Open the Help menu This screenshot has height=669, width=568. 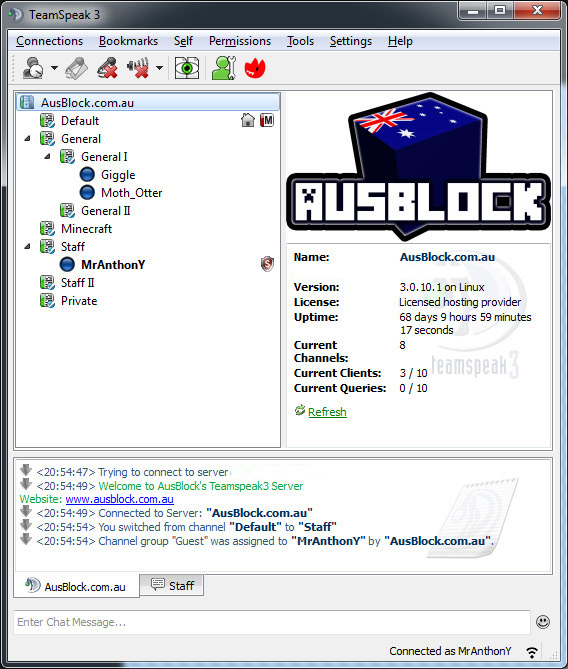coord(400,41)
